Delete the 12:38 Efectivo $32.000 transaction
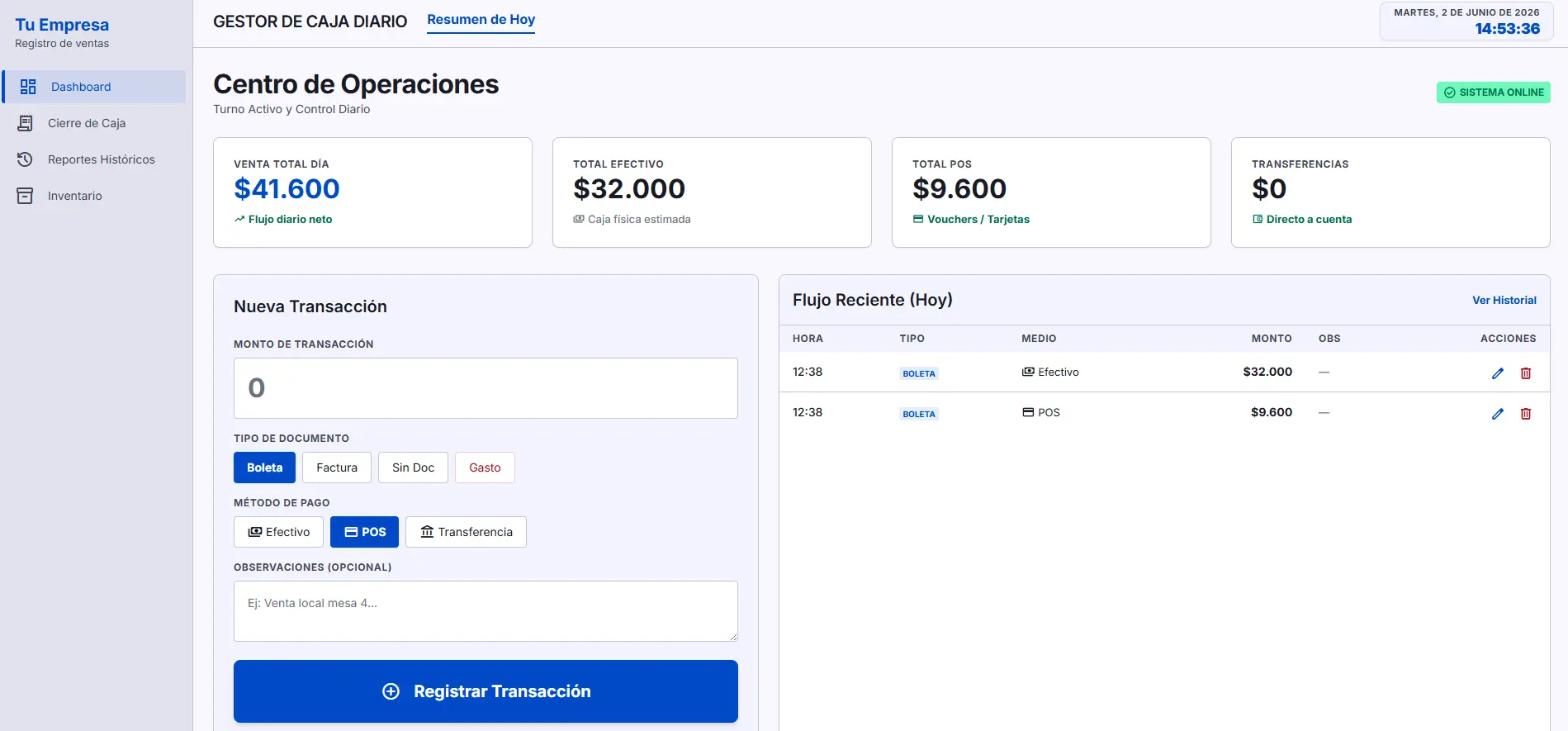Viewport: 1568px width, 731px height. coord(1526,373)
